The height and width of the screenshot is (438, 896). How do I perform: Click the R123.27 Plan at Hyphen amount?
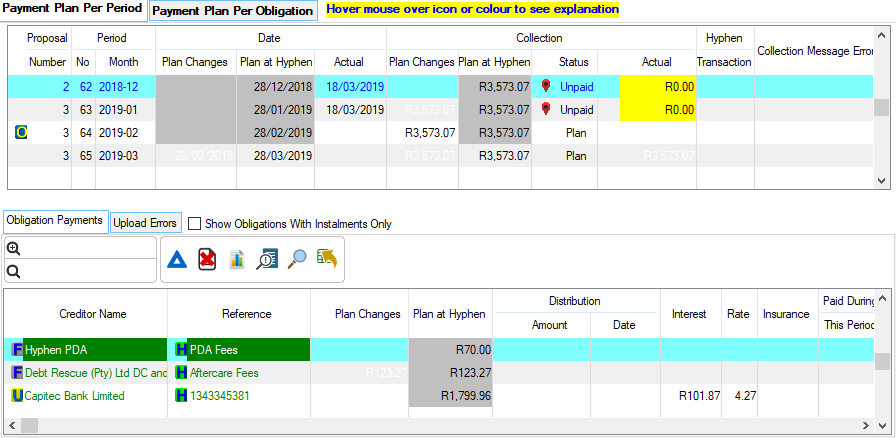(470, 373)
